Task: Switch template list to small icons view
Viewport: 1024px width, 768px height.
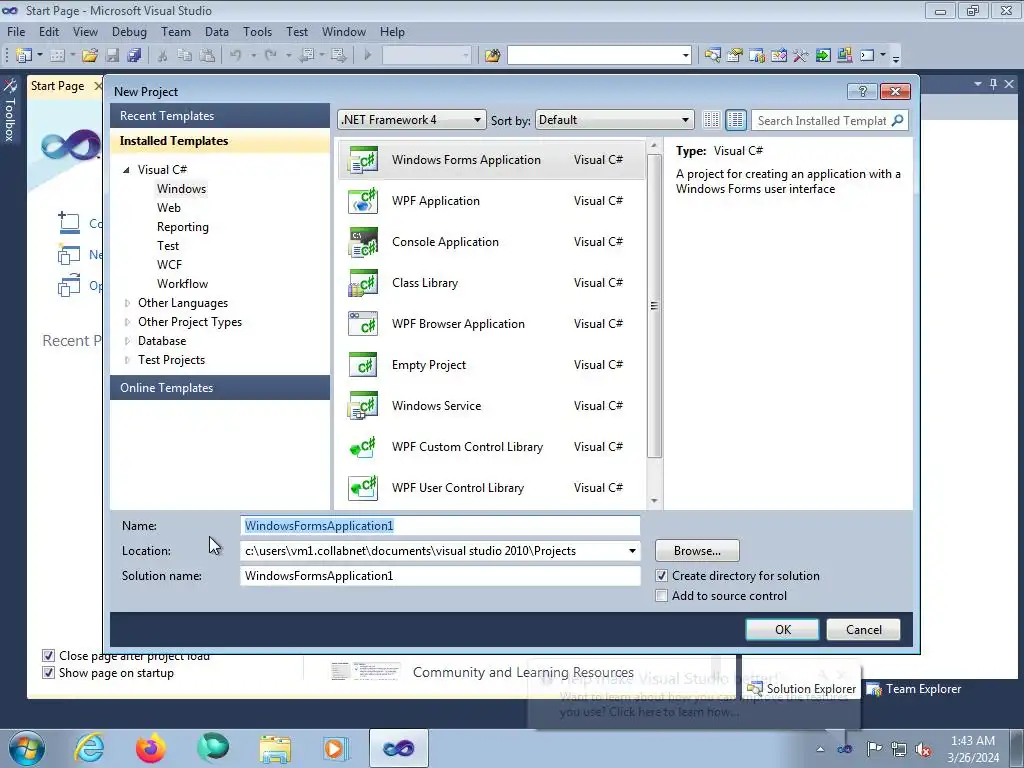Action: pyautogui.click(x=711, y=120)
